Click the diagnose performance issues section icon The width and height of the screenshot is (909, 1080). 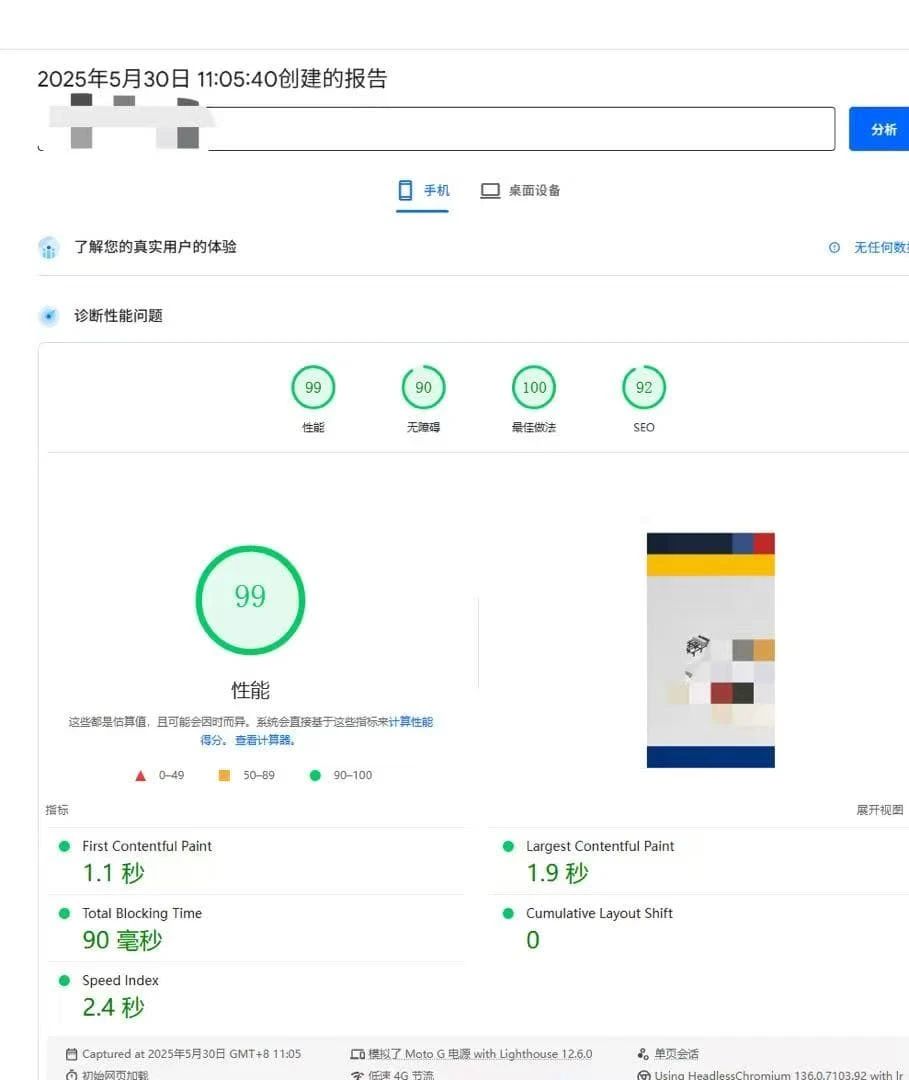click(x=49, y=316)
